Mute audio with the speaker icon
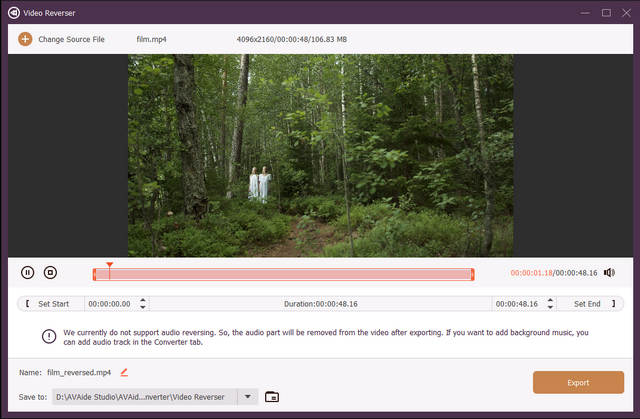 (x=609, y=272)
